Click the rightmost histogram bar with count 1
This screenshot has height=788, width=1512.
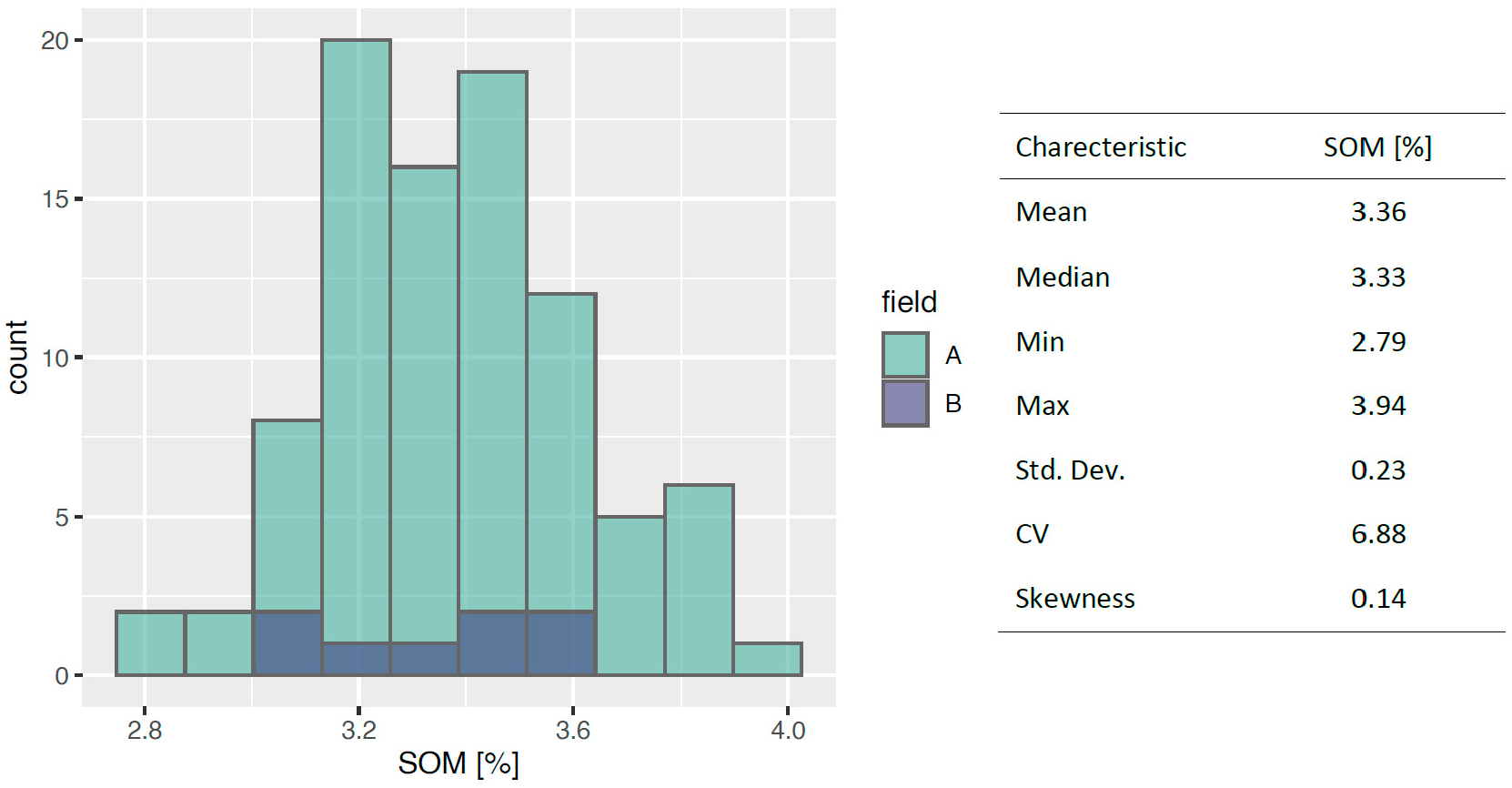(x=767, y=659)
